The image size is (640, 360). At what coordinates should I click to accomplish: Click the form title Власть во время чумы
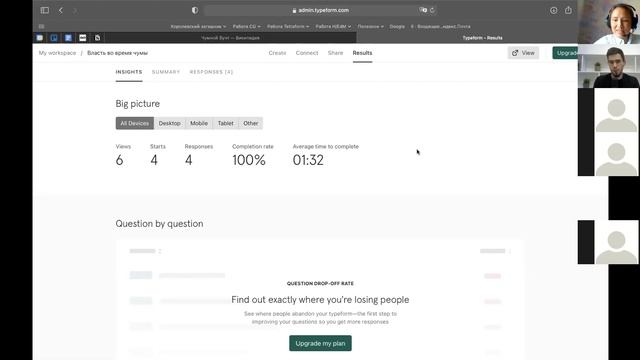118,53
